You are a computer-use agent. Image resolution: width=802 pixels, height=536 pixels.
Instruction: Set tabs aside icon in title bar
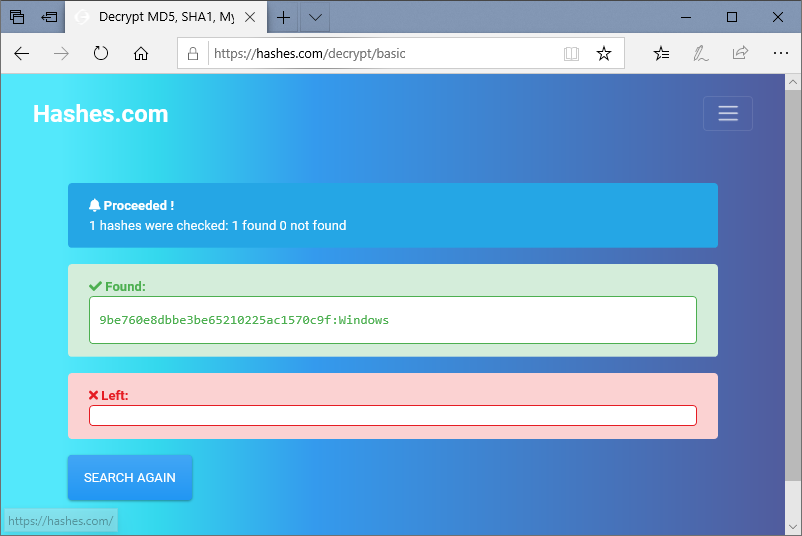coord(49,17)
